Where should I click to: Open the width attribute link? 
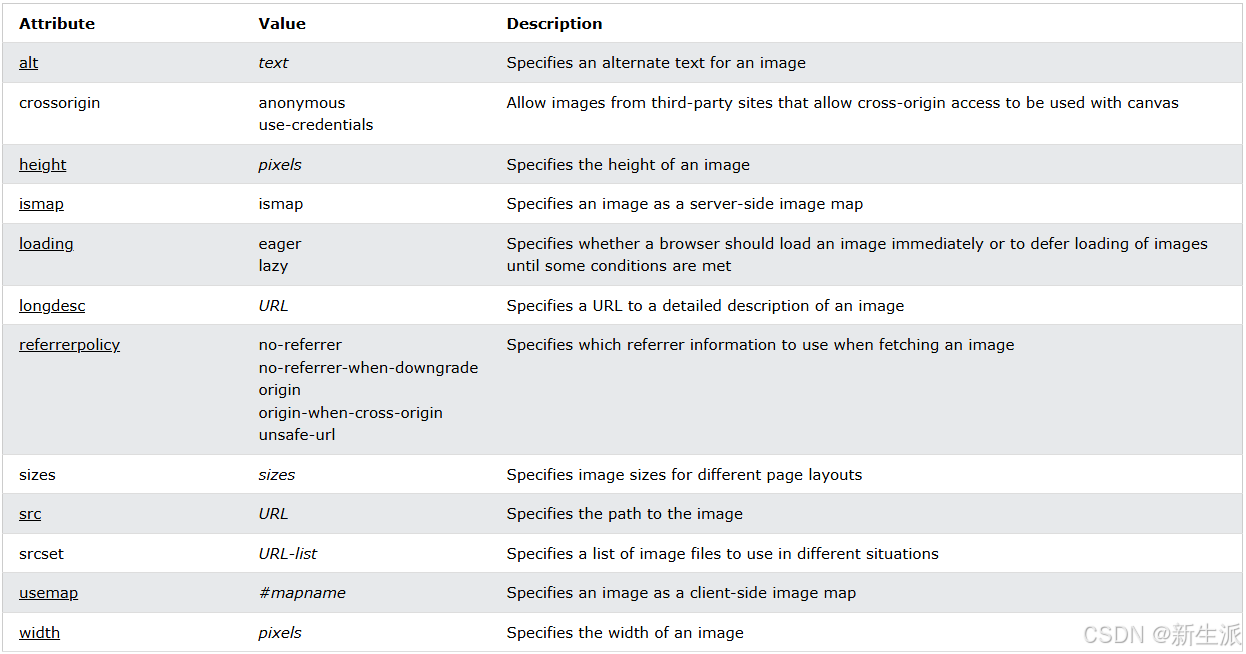coord(39,633)
